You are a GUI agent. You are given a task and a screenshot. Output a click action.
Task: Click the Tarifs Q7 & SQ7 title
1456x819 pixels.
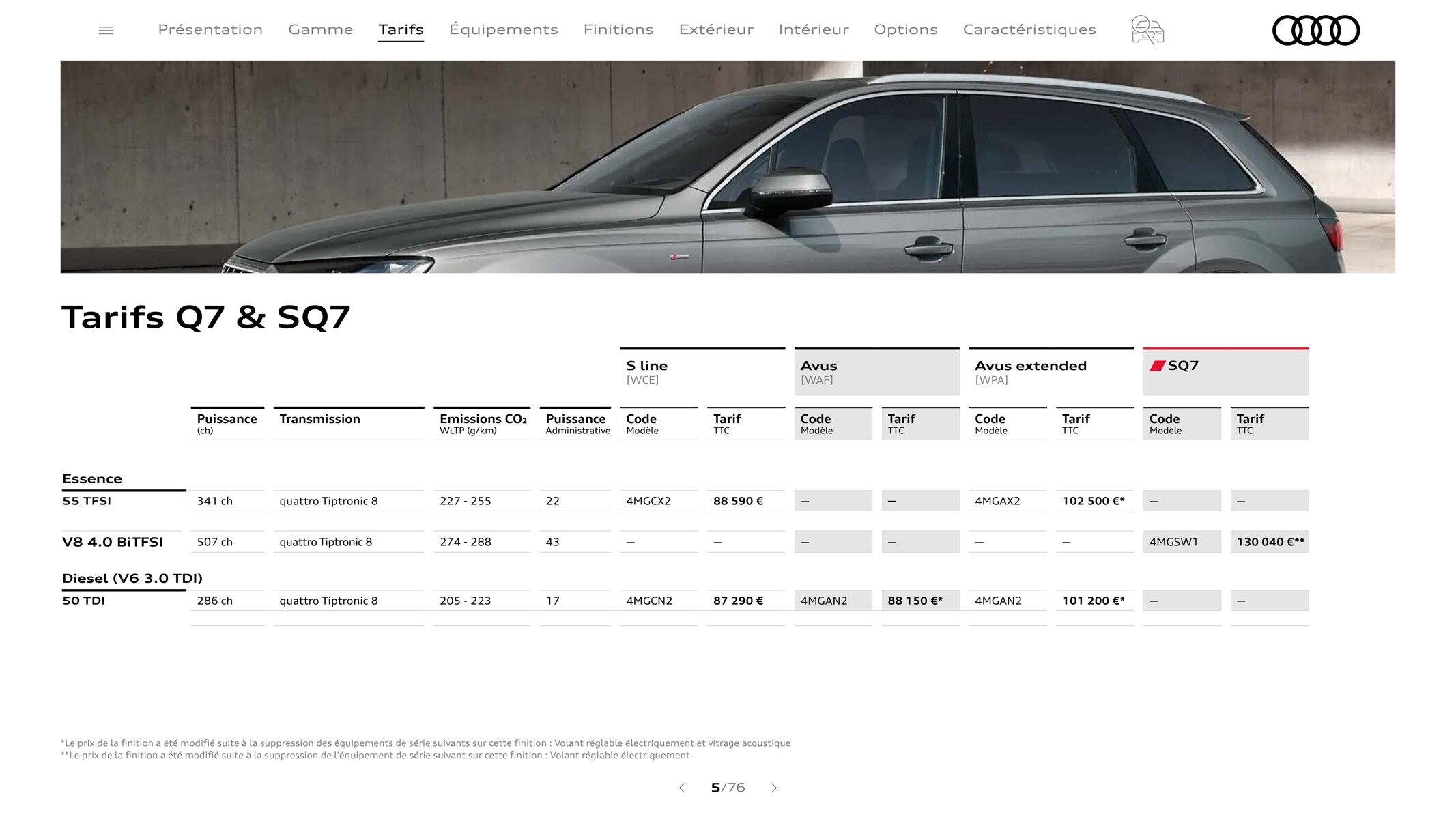tap(205, 317)
